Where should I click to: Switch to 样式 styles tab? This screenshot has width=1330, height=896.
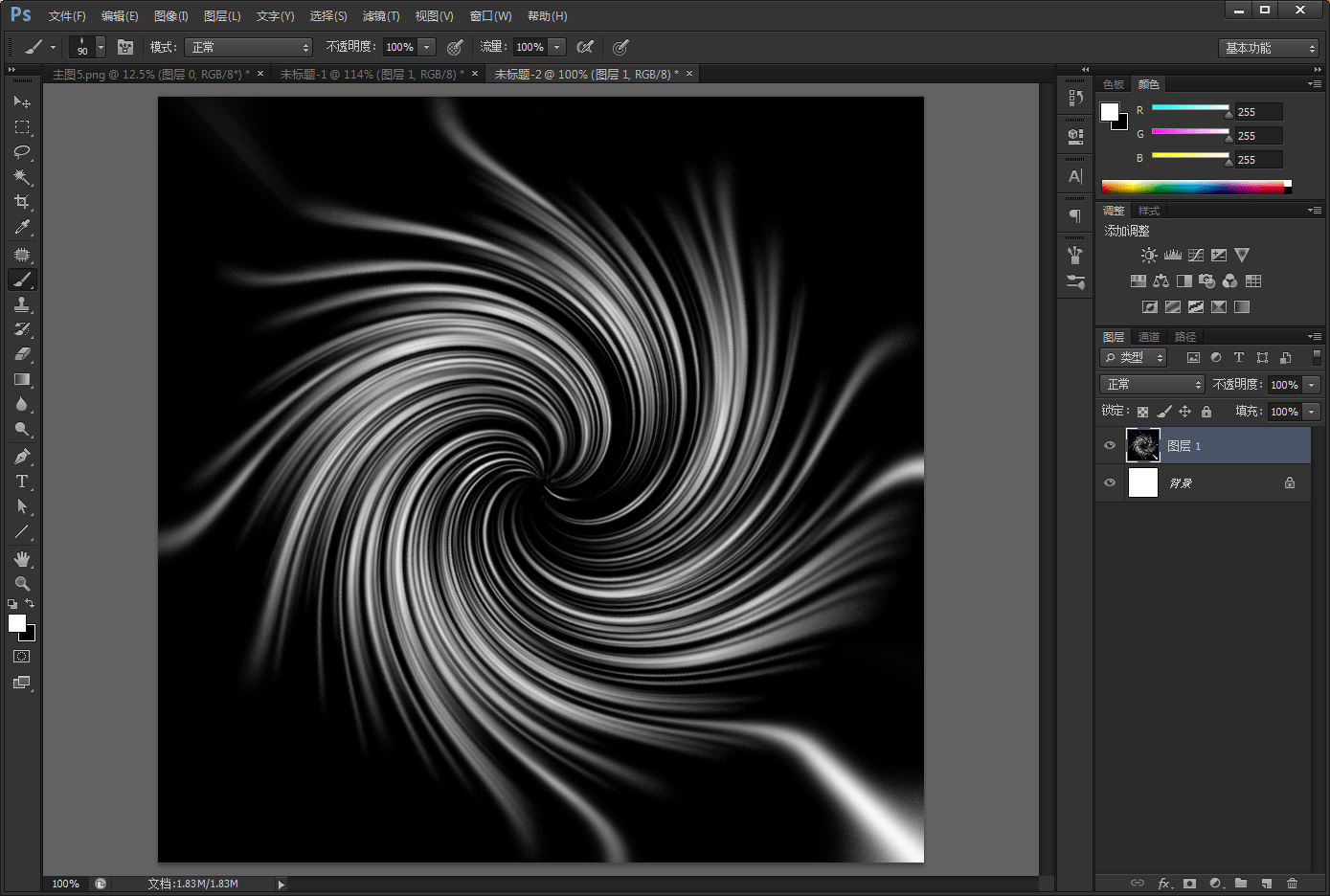click(x=1149, y=211)
